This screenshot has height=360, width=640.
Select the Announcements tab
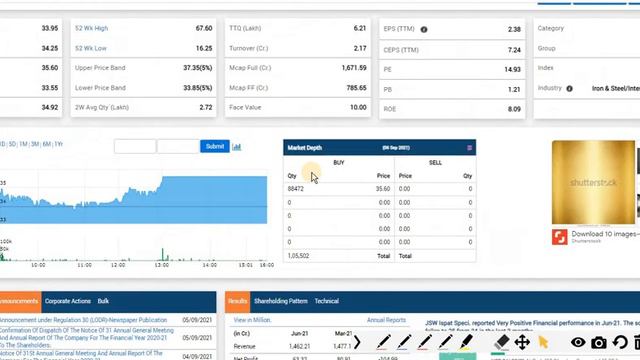[20, 302]
